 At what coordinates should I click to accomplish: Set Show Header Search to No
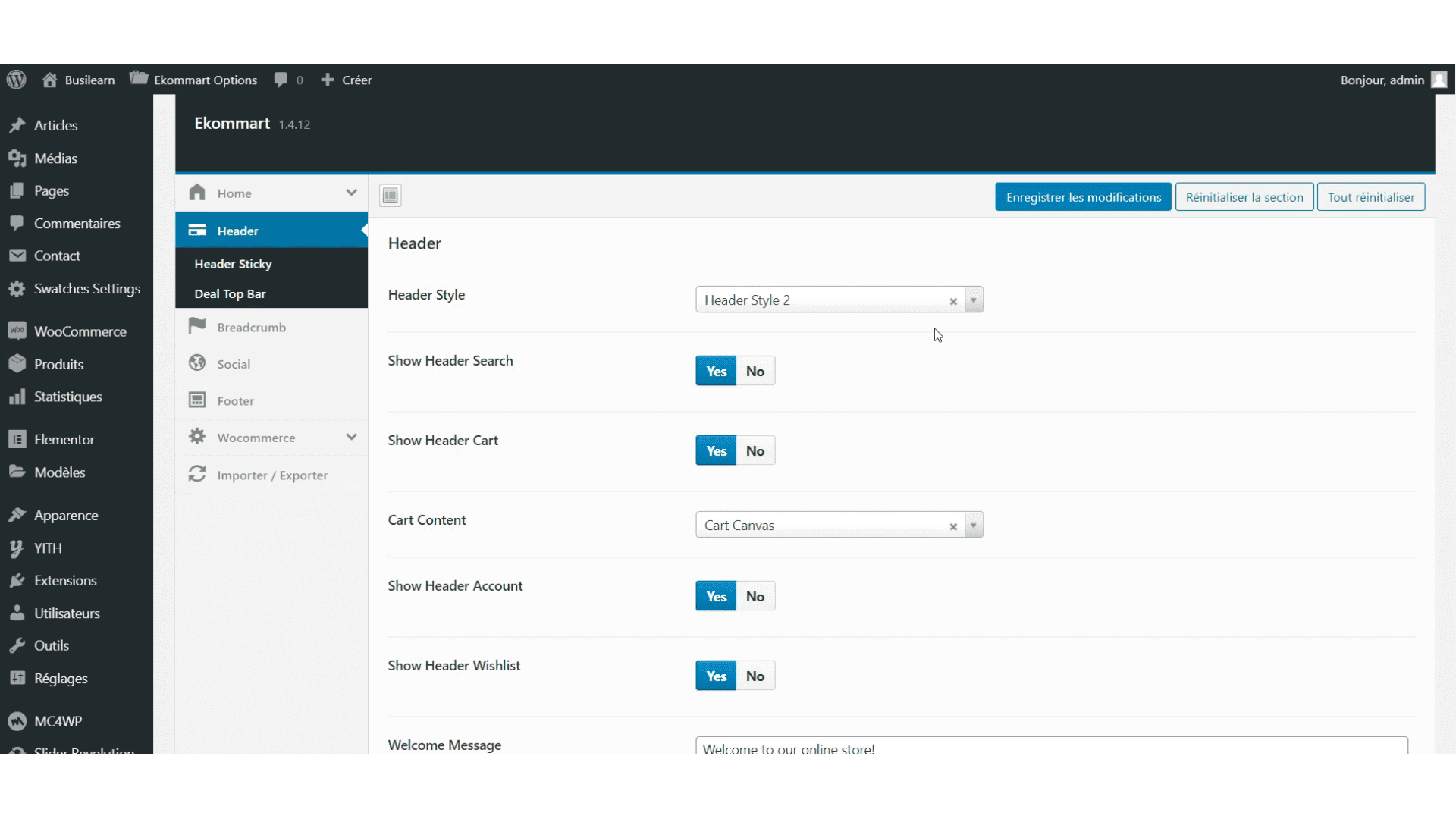coord(755,371)
